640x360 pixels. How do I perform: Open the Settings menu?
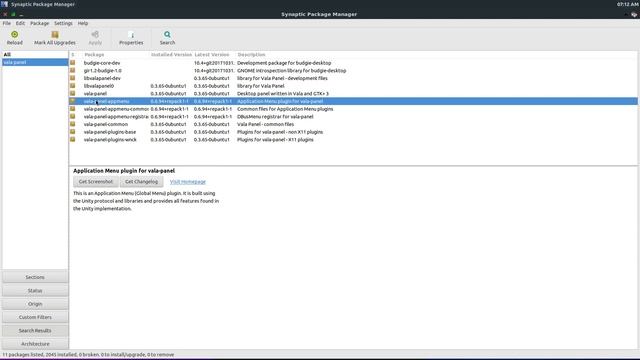tap(63, 23)
